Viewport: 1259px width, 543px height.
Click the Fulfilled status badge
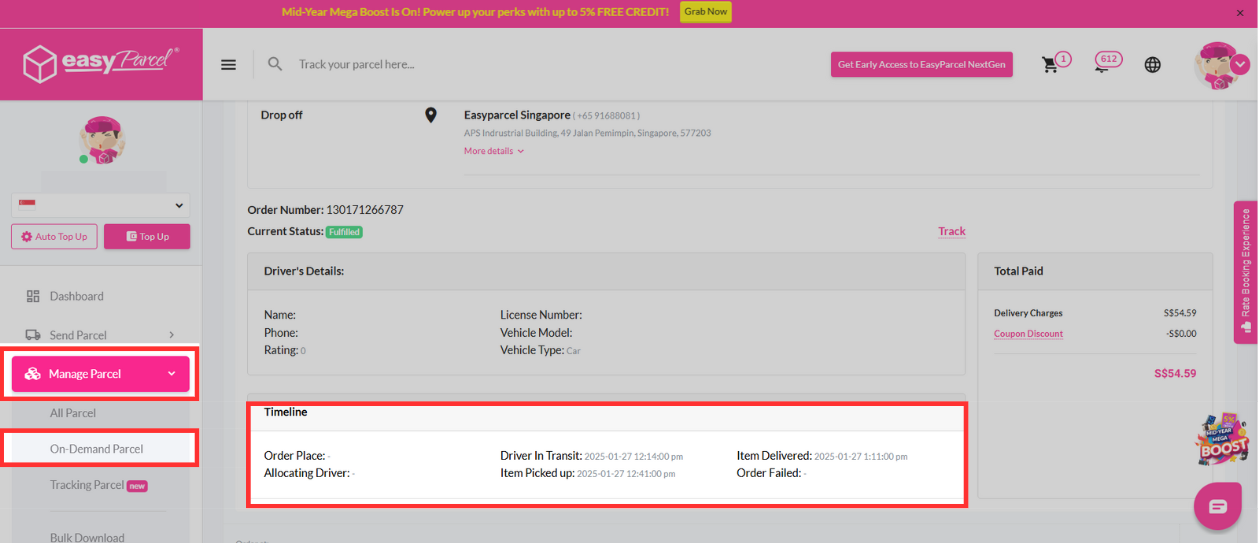point(344,232)
